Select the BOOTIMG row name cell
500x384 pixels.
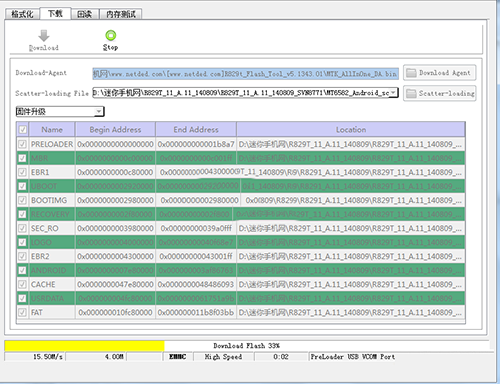(x=52, y=200)
